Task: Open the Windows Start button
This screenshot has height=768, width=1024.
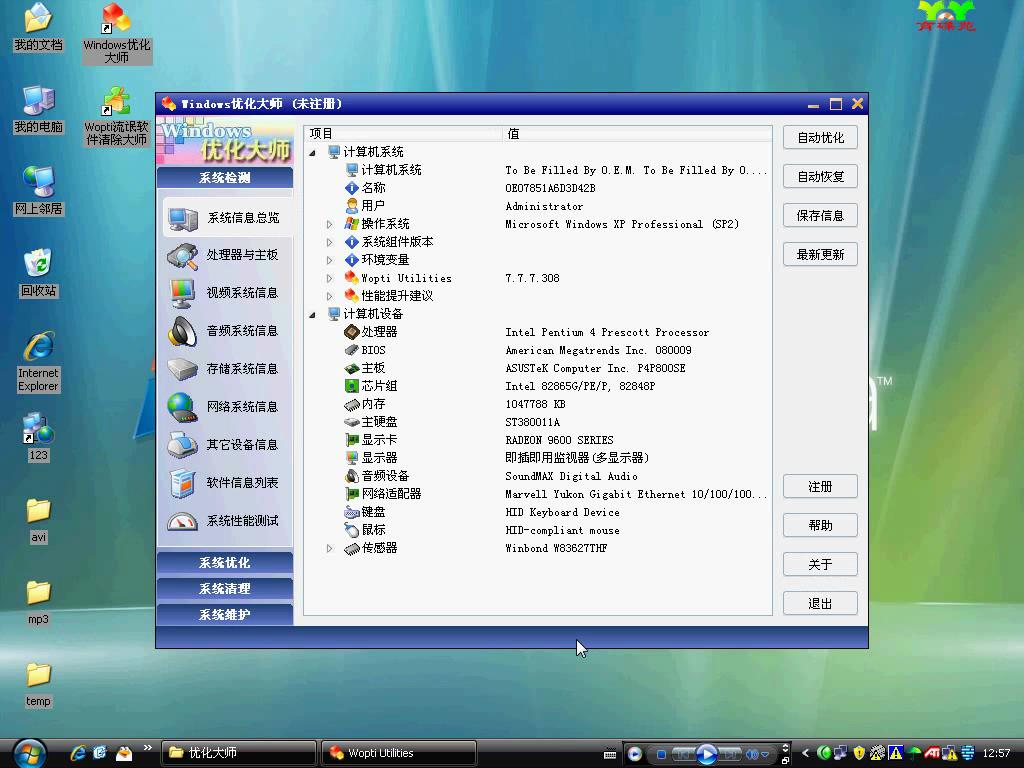Action: click(29, 754)
